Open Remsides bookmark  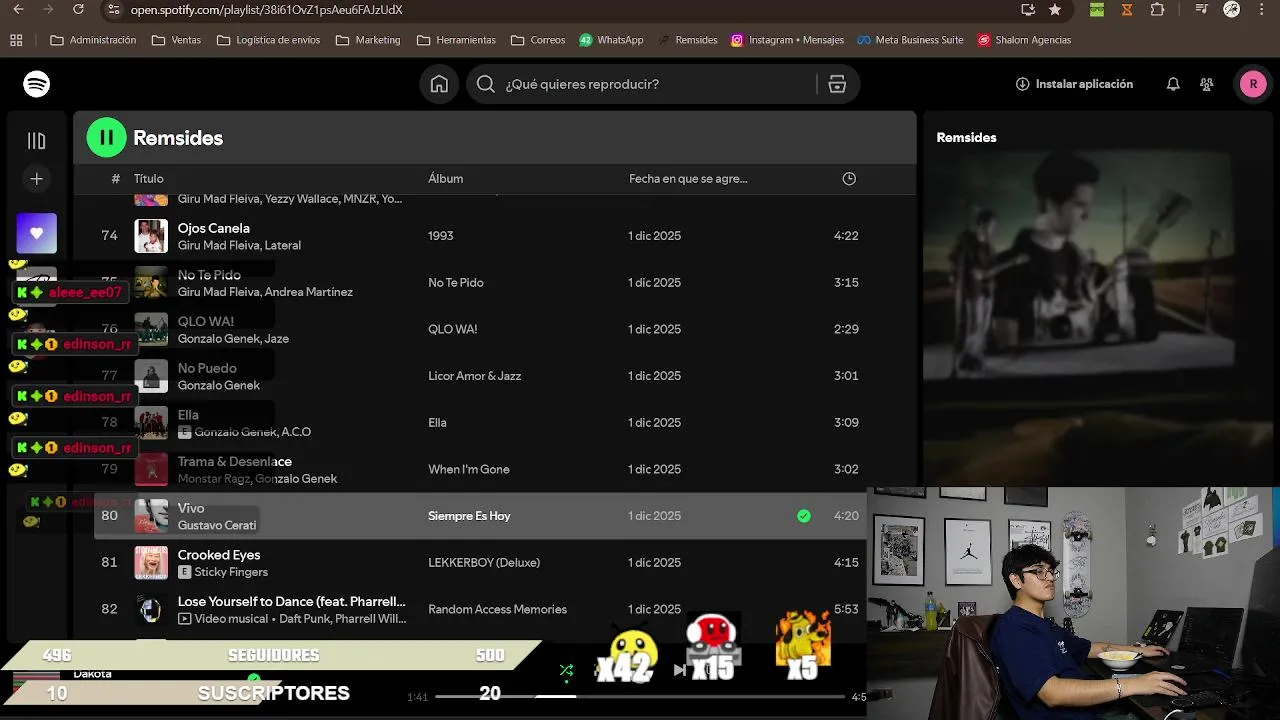tap(688, 40)
